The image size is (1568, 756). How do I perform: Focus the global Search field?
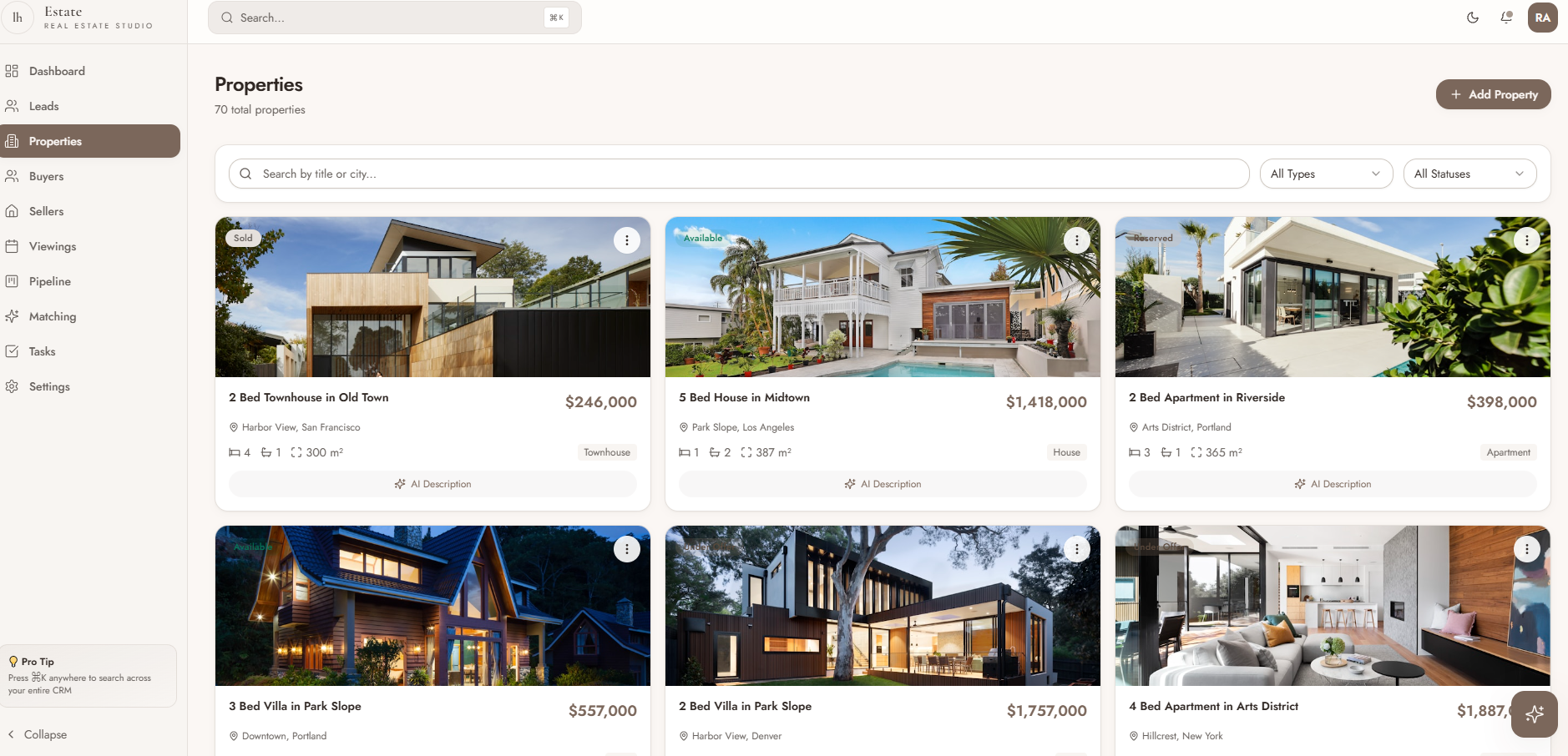(x=394, y=18)
